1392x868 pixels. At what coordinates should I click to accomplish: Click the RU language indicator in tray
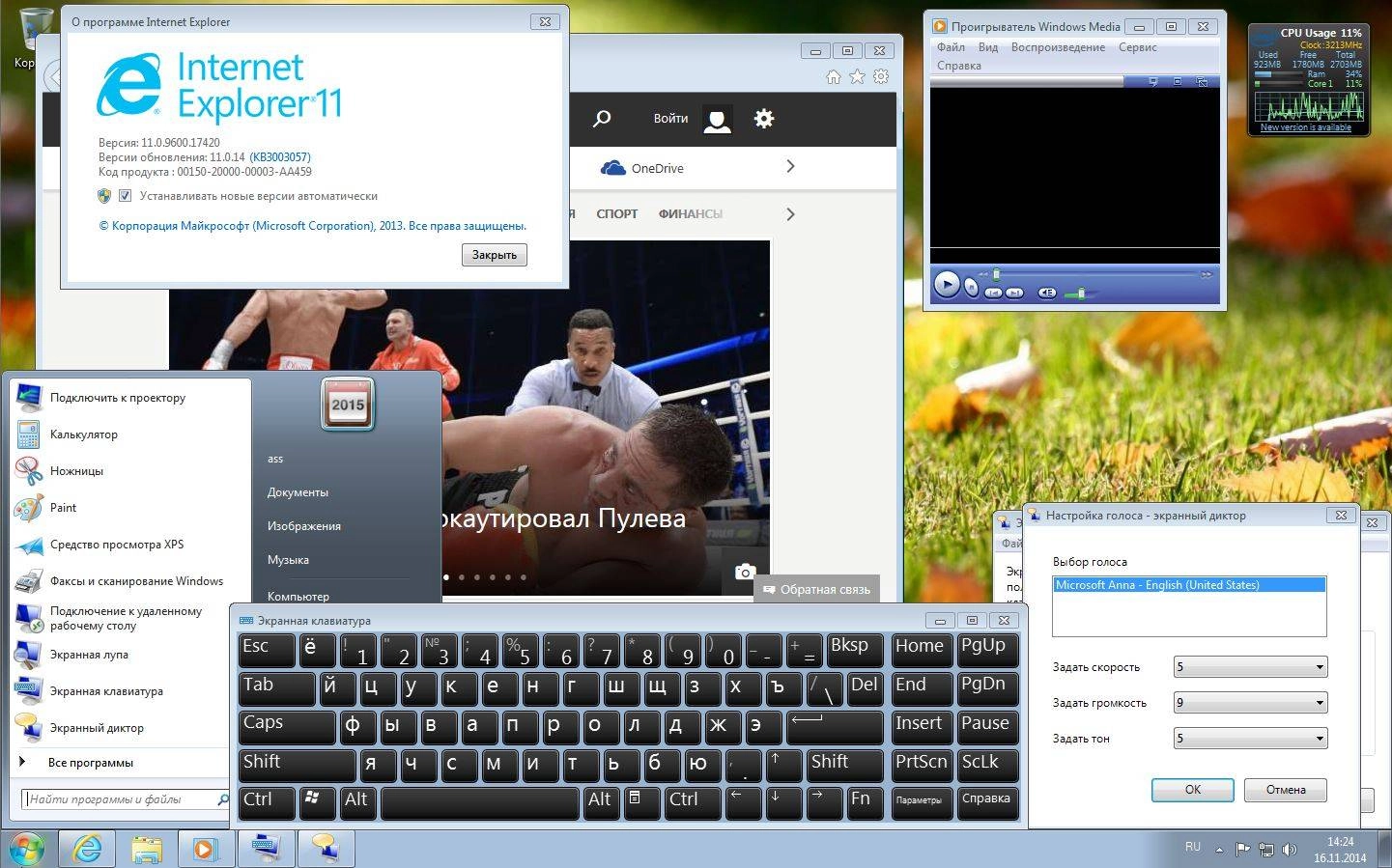pos(1193,847)
